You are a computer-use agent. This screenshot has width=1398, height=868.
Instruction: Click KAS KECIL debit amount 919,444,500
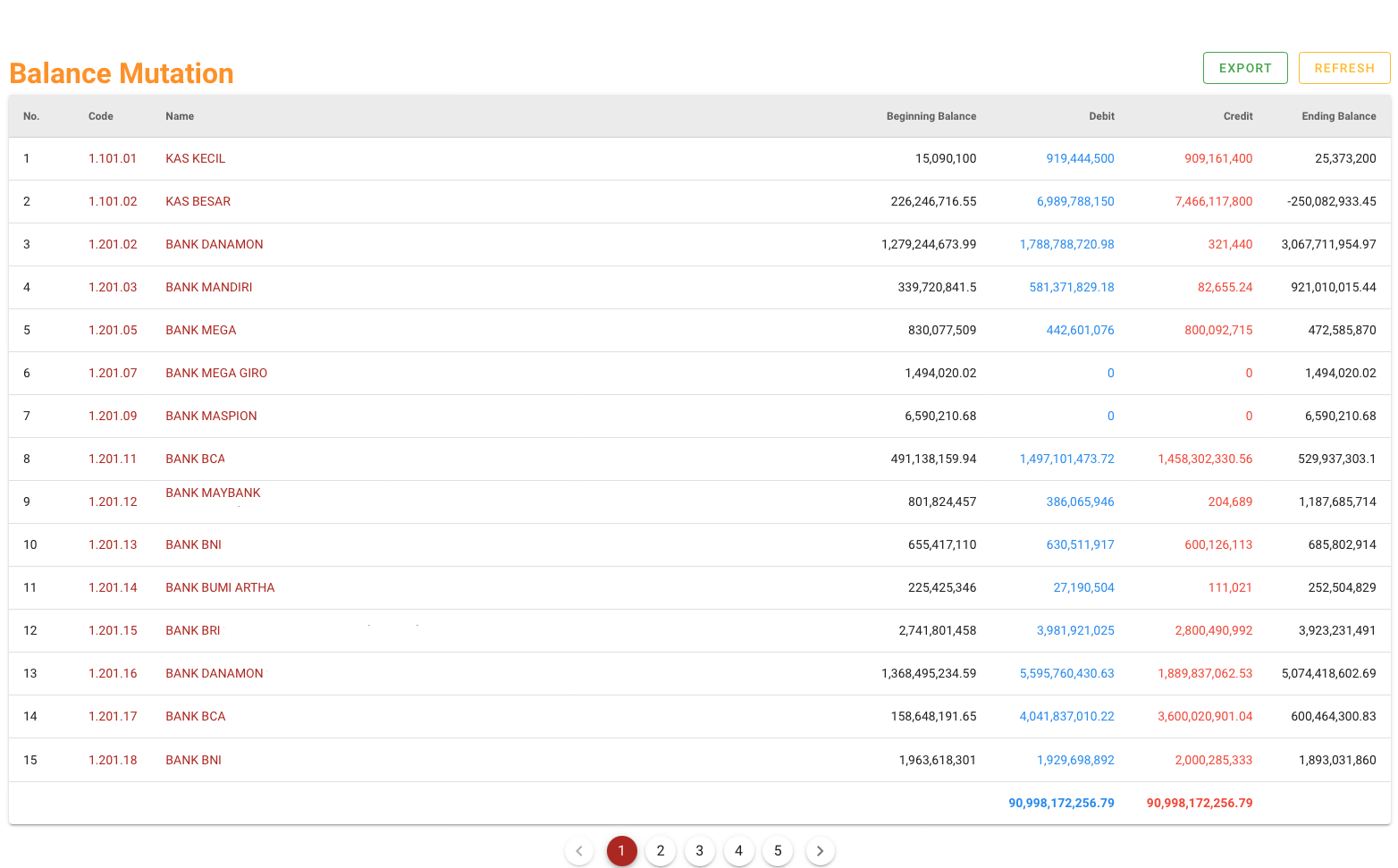pos(1080,158)
